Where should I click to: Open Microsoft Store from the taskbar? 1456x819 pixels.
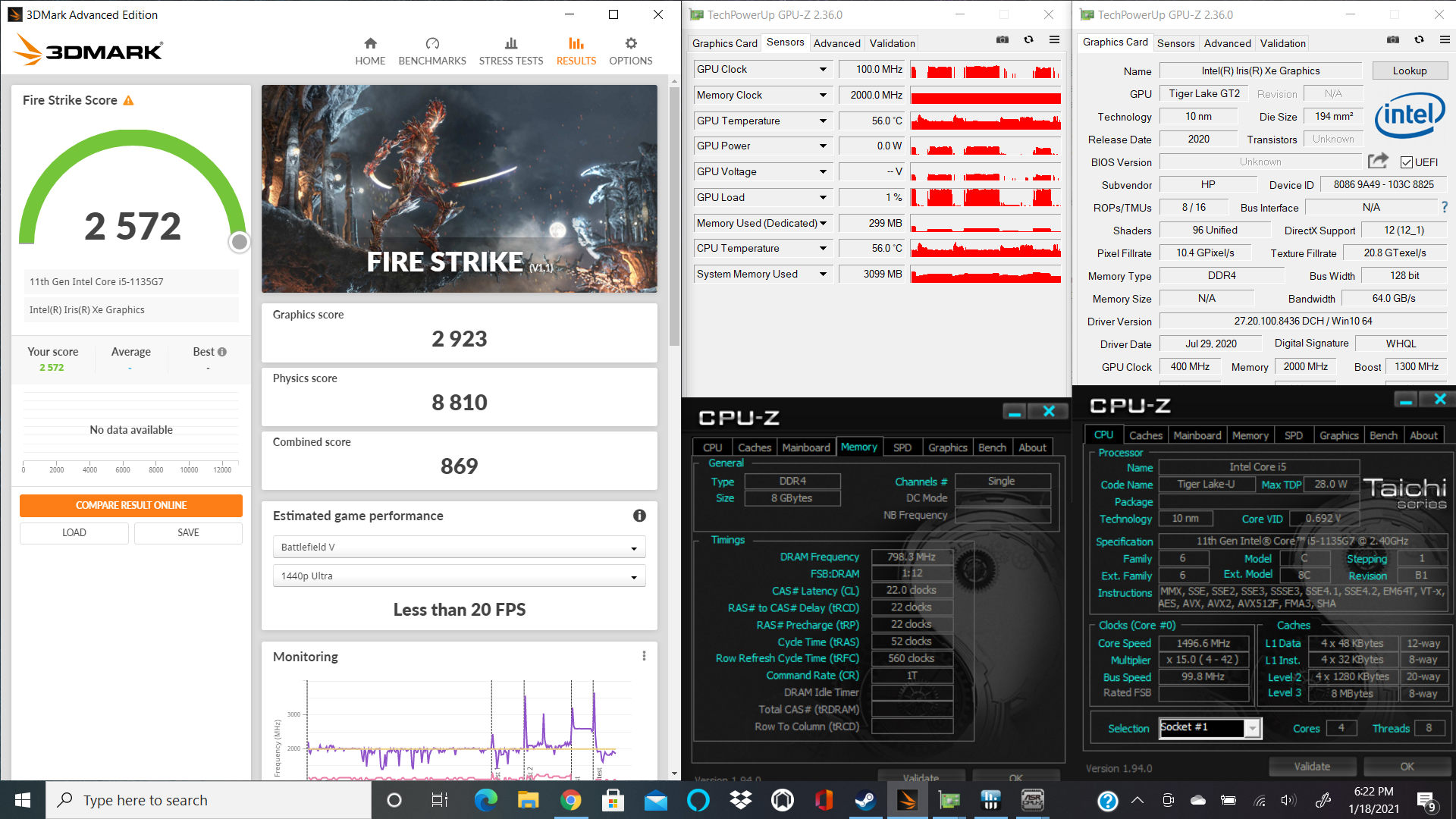pos(613,800)
